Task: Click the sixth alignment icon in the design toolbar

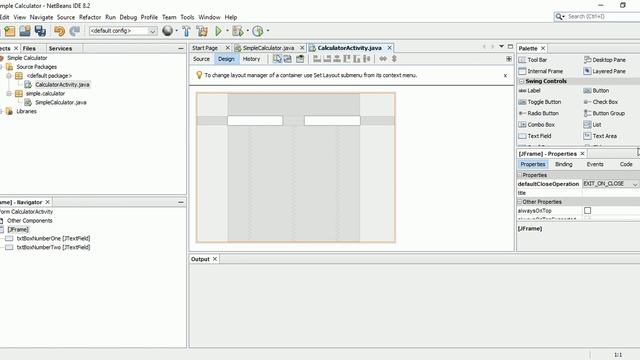Action: pyautogui.click(x=367, y=59)
